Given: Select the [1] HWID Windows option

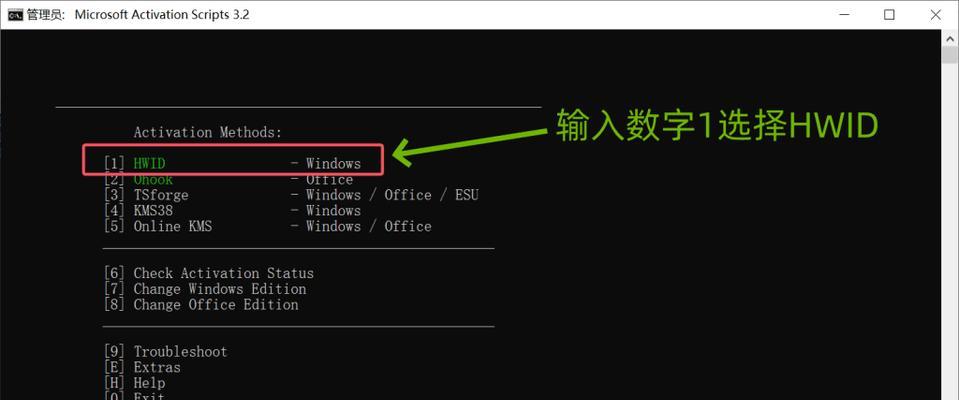Looking at the screenshot, I should point(232,163).
